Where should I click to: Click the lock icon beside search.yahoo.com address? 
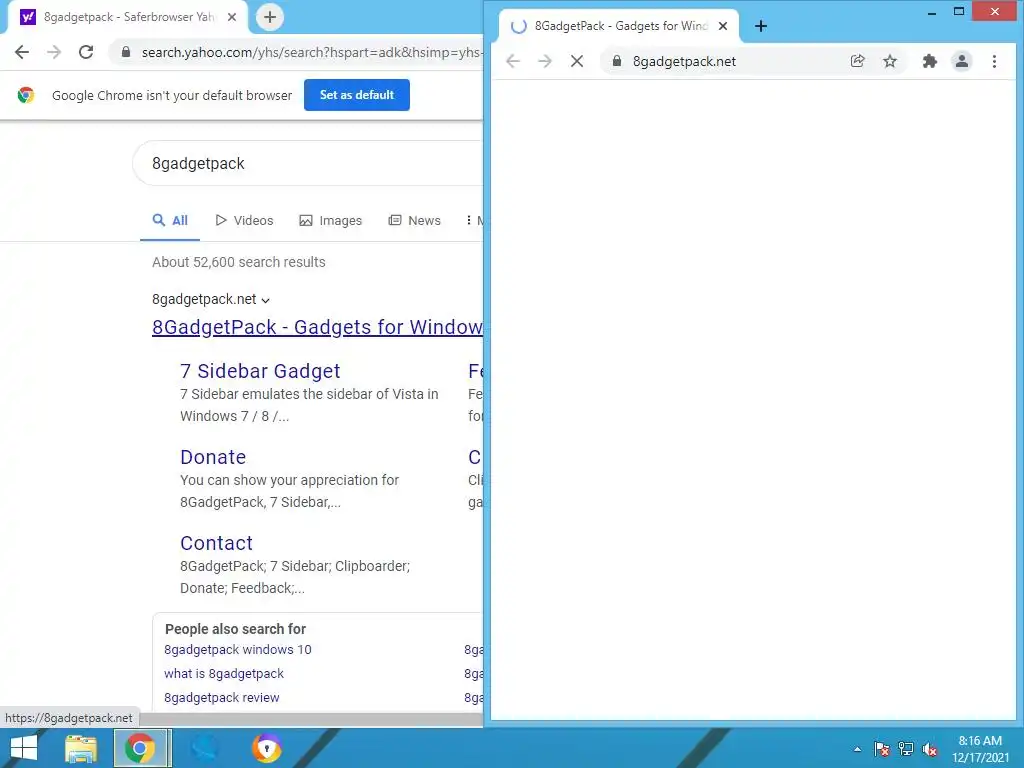click(x=127, y=52)
